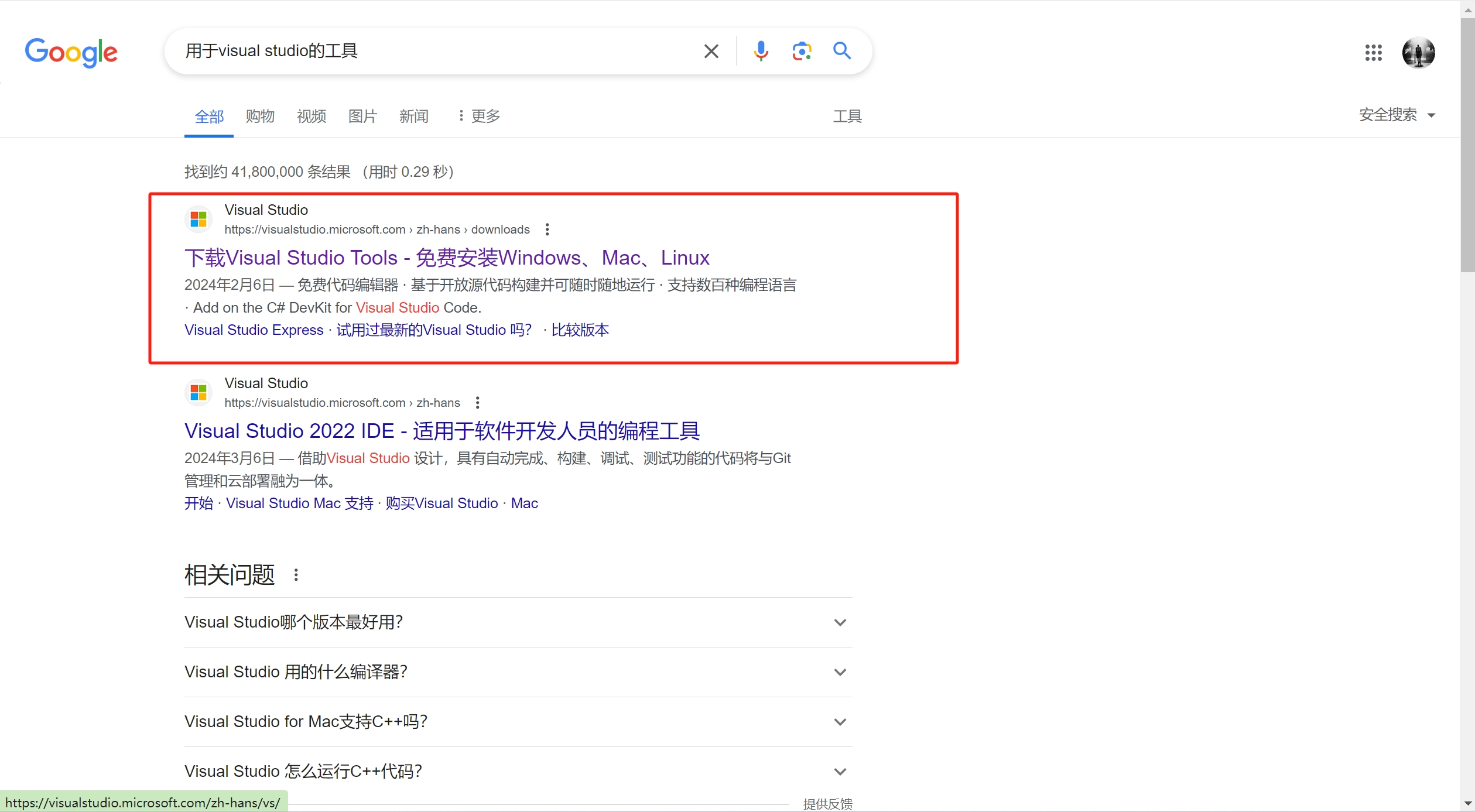Open options menu for downloads result
This screenshot has width=1475, height=812.
(547, 229)
